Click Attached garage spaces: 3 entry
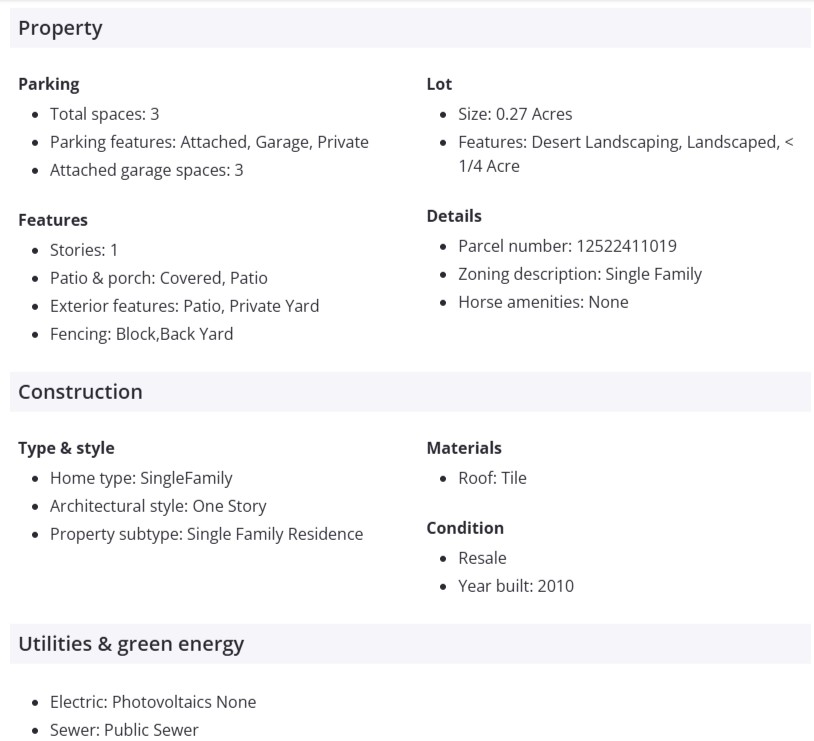Viewport: 814px width, 741px height. [x=146, y=170]
